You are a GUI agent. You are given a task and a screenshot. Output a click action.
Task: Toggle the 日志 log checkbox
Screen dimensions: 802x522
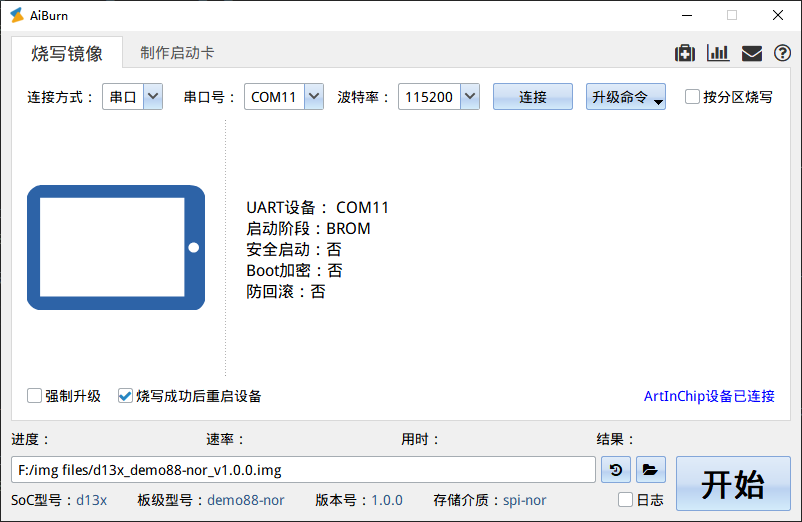[x=626, y=500]
